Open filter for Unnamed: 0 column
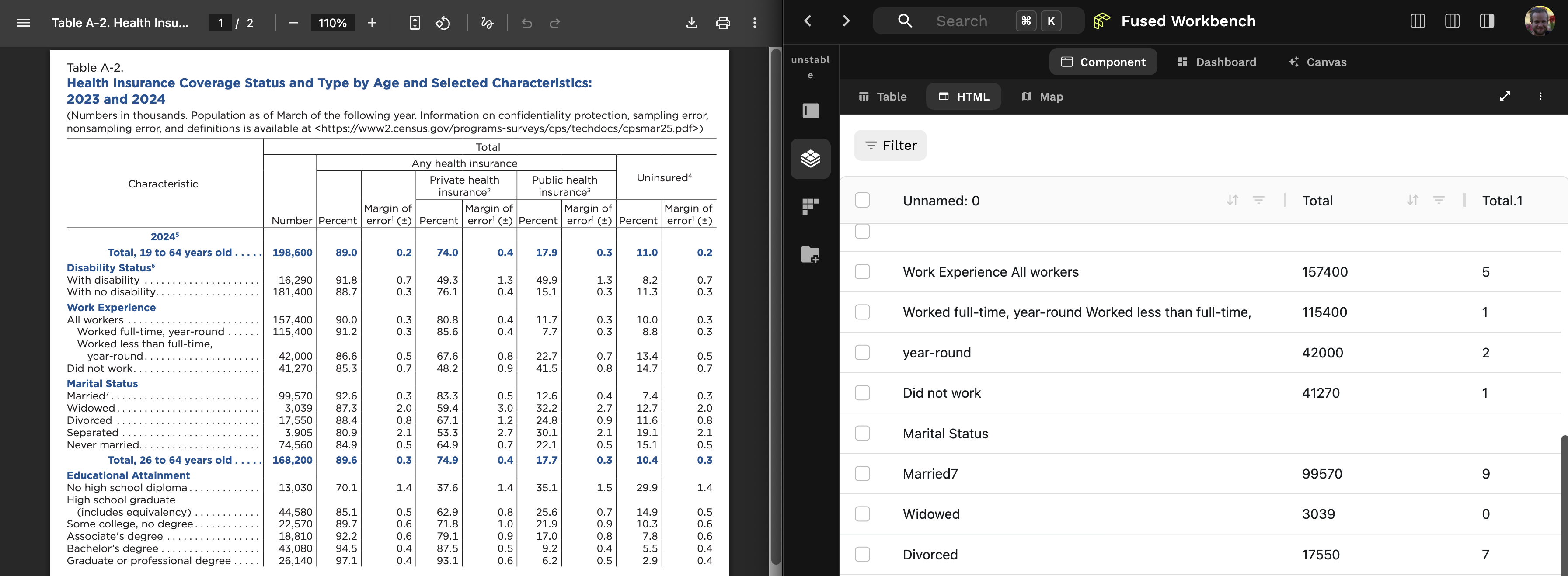The image size is (1568, 576). pyautogui.click(x=1259, y=200)
